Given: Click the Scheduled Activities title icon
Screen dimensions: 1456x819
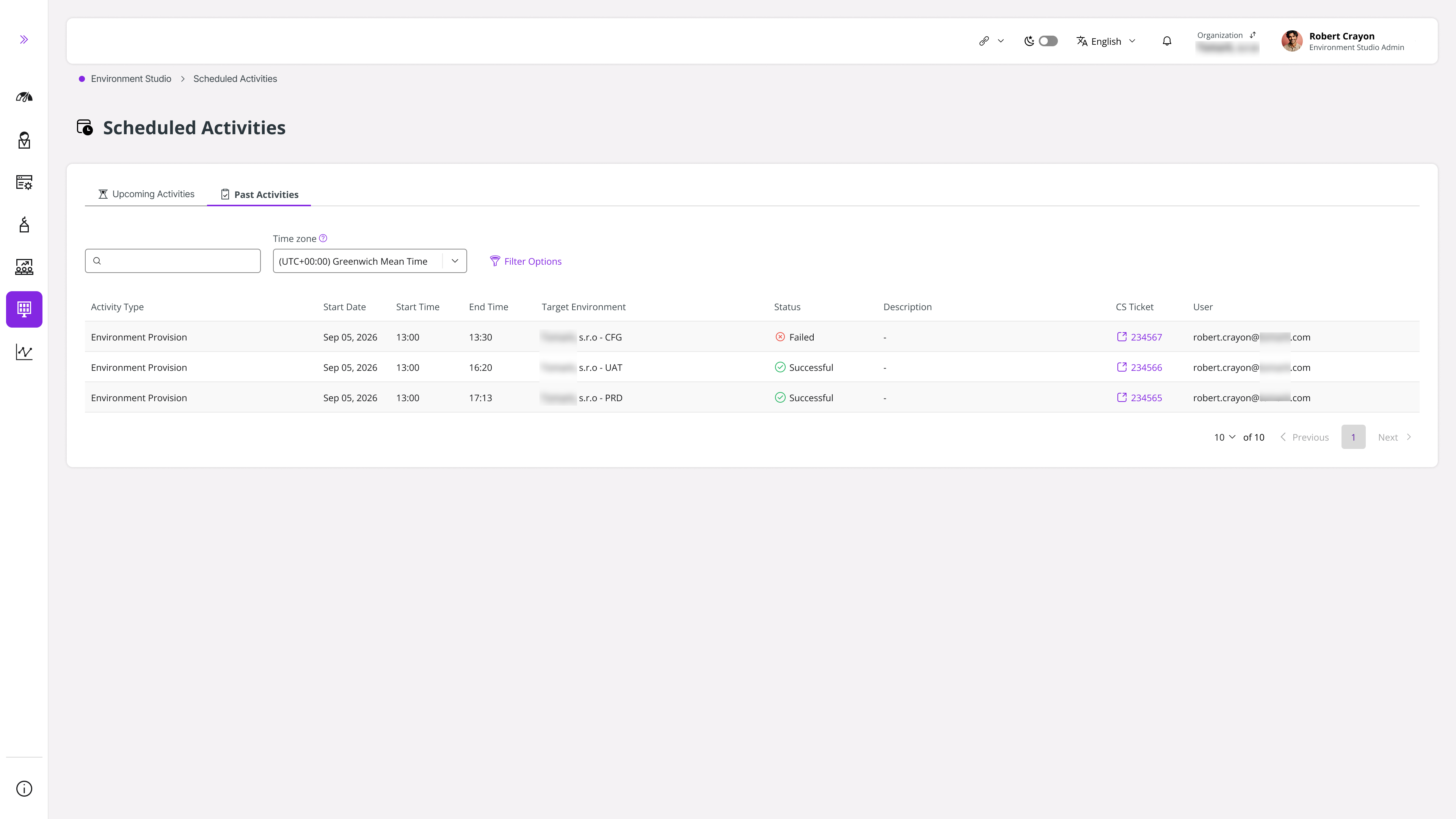Looking at the screenshot, I should 85,127.
